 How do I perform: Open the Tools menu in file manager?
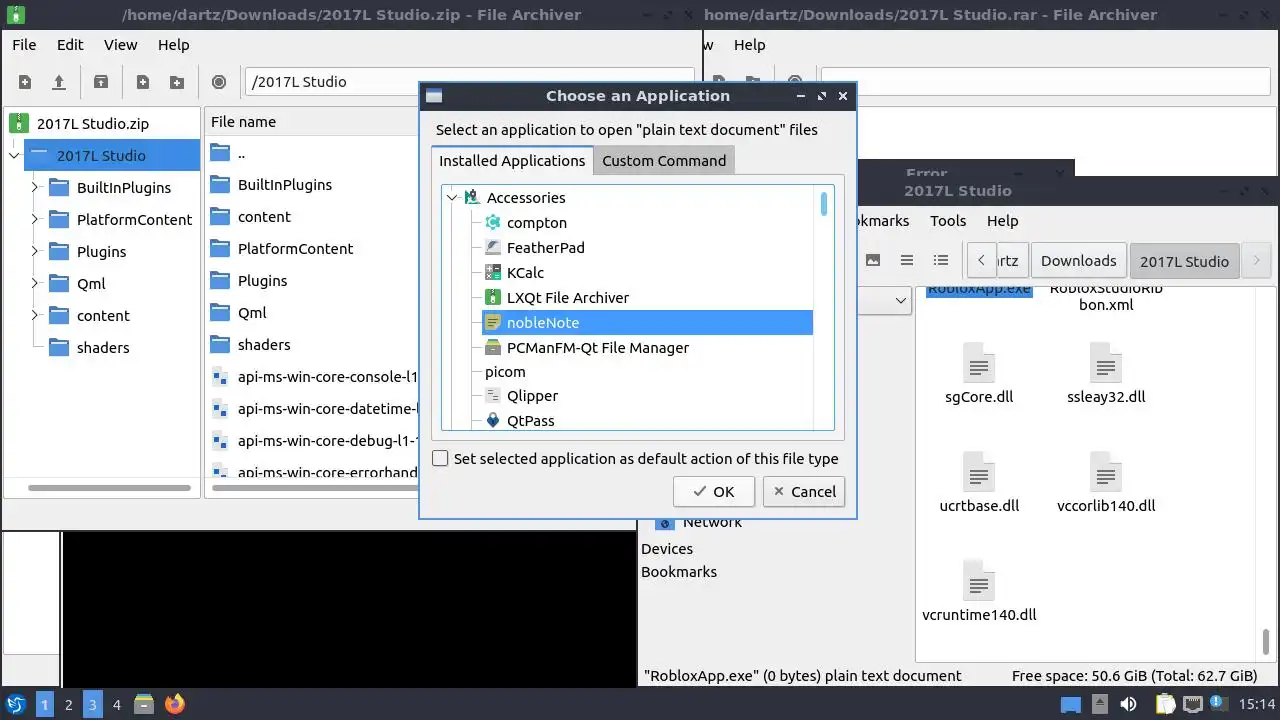948,221
